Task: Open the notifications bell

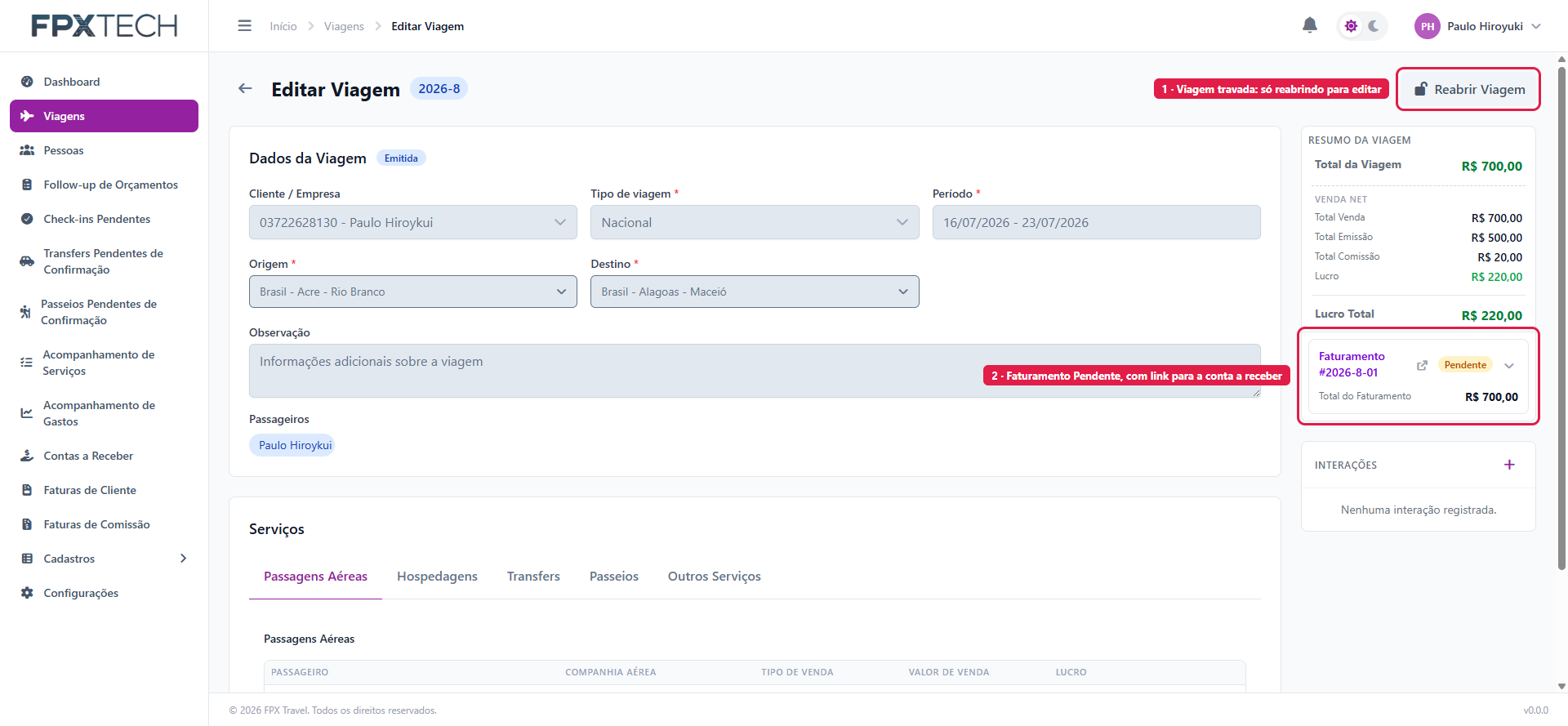Action: point(1309,25)
